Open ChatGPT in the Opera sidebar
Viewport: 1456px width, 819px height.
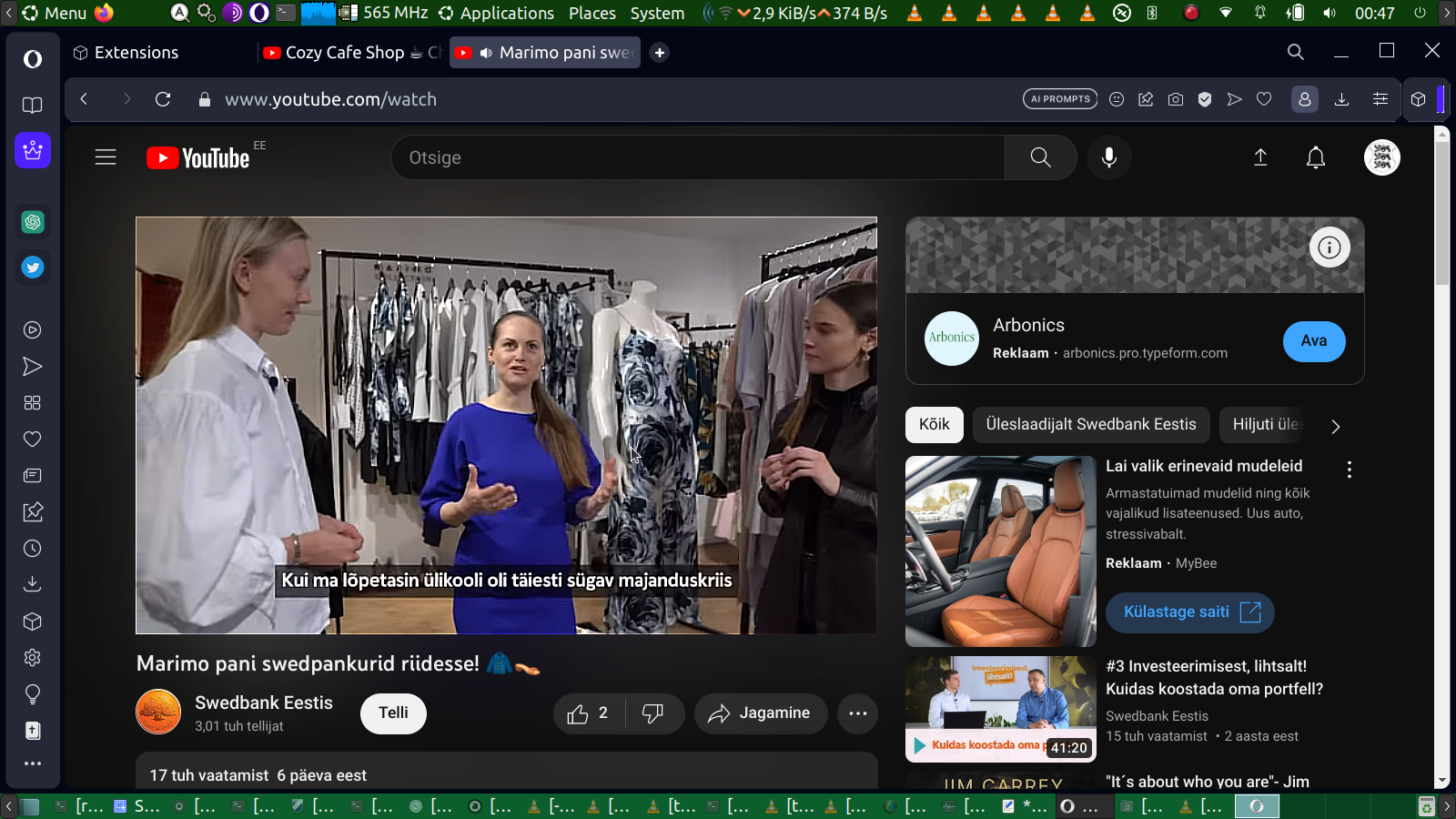click(x=33, y=222)
